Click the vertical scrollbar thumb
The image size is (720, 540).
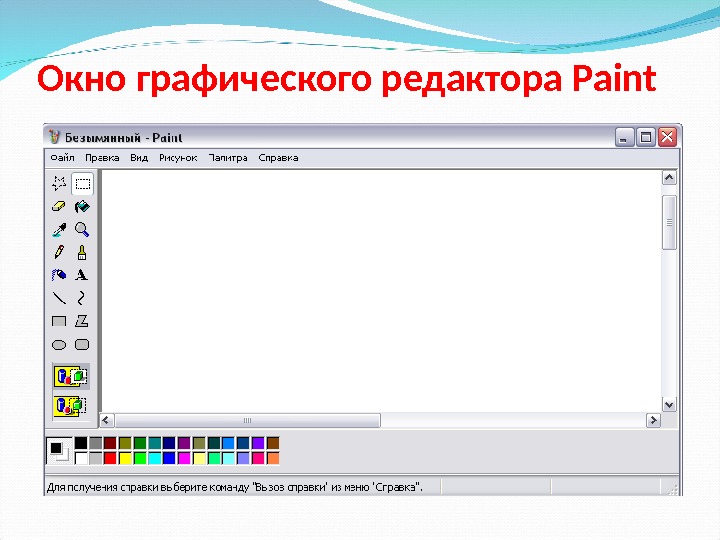(x=669, y=223)
